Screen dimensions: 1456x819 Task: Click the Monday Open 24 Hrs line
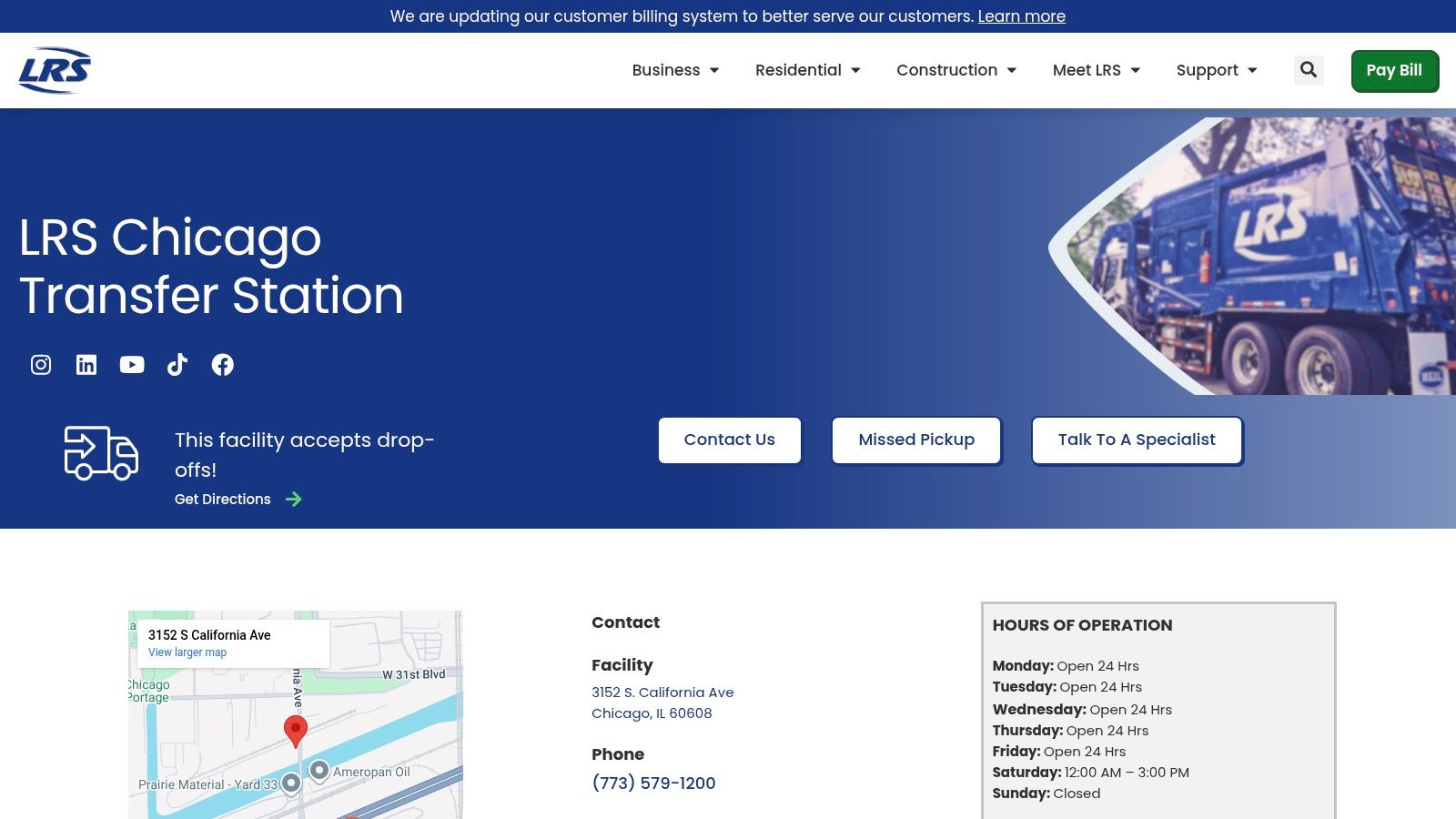coord(1066,666)
